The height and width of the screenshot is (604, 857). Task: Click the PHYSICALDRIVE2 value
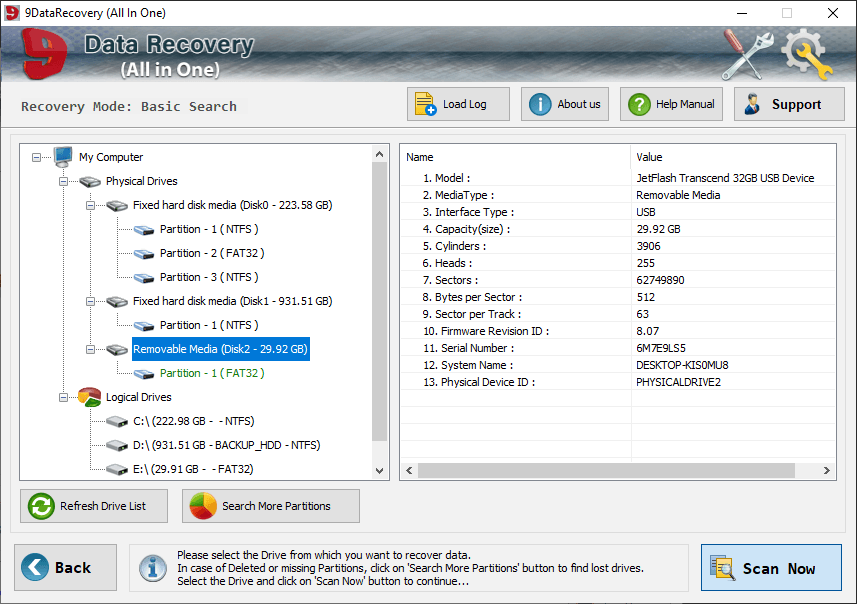pos(678,382)
